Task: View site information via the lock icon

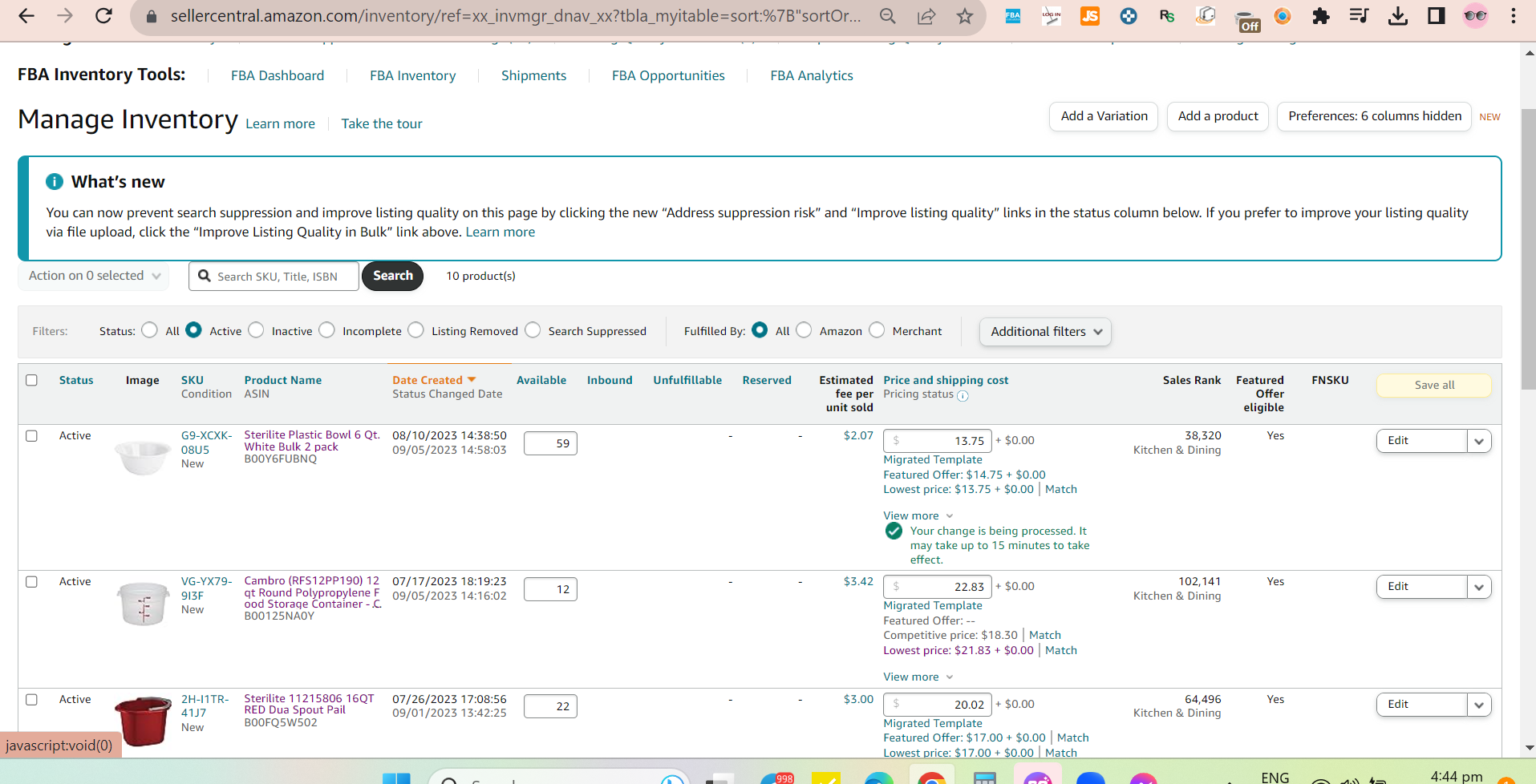Action: pyautogui.click(x=150, y=16)
